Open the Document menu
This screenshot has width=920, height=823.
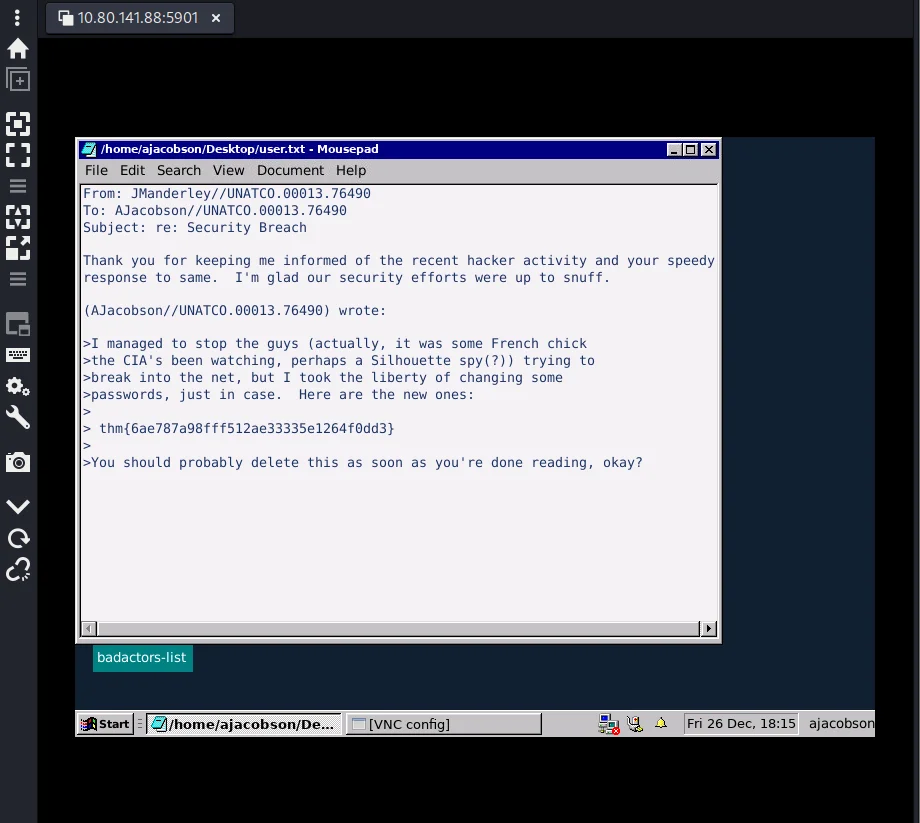[x=290, y=170]
